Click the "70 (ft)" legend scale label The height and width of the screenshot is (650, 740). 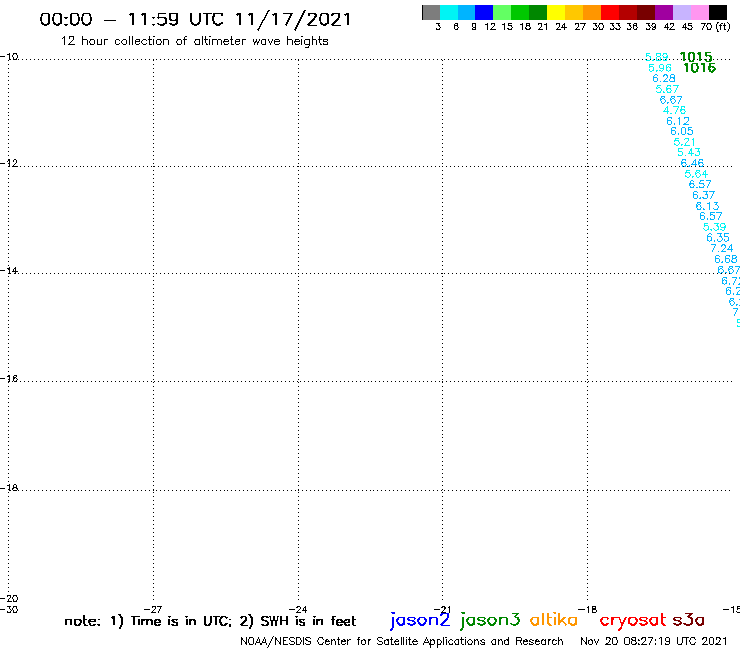tap(715, 26)
